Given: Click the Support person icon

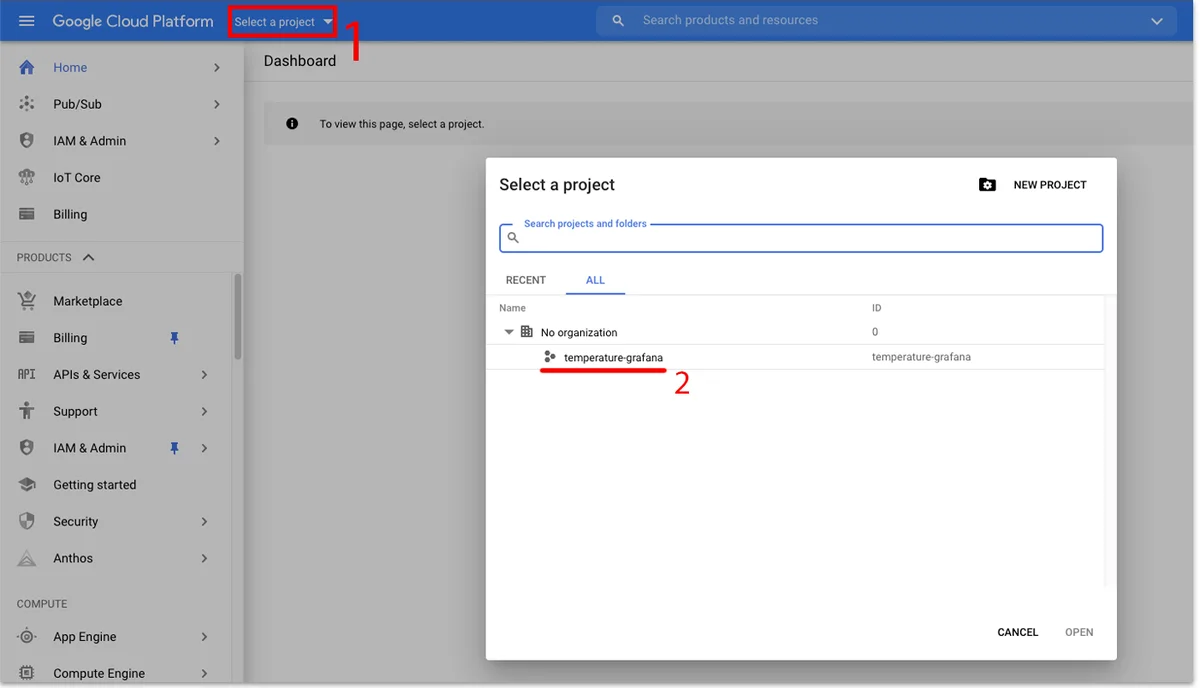Looking at the screenshot, I should pyautogui.click(x=27, y=411).
